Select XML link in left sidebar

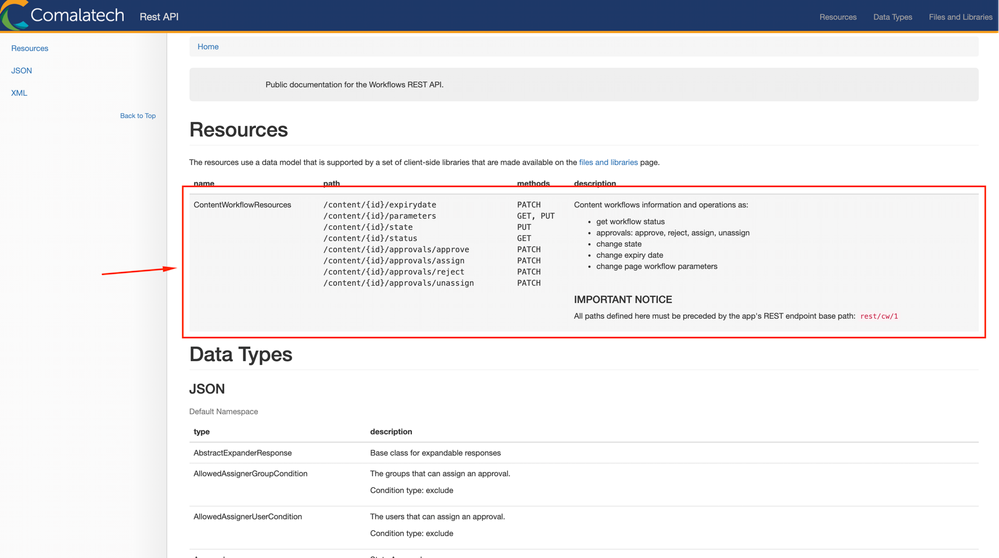coord(19,93)
